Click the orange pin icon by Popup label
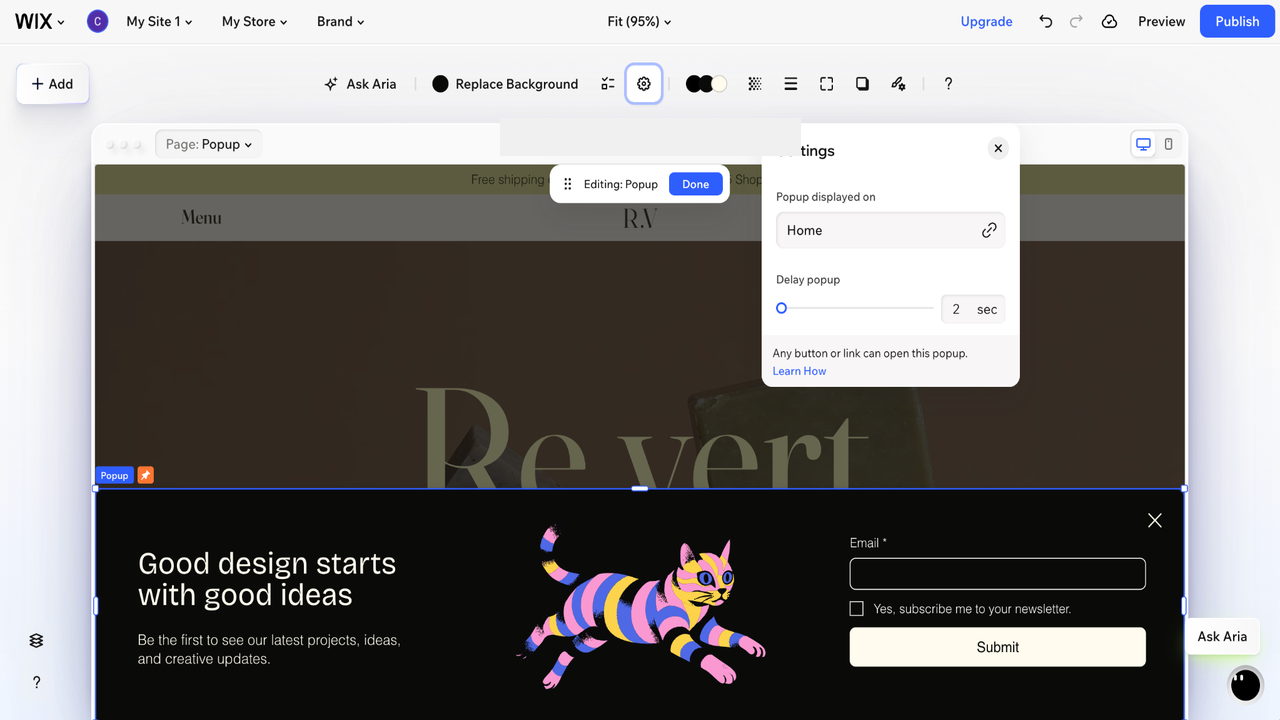 point(145,475)
